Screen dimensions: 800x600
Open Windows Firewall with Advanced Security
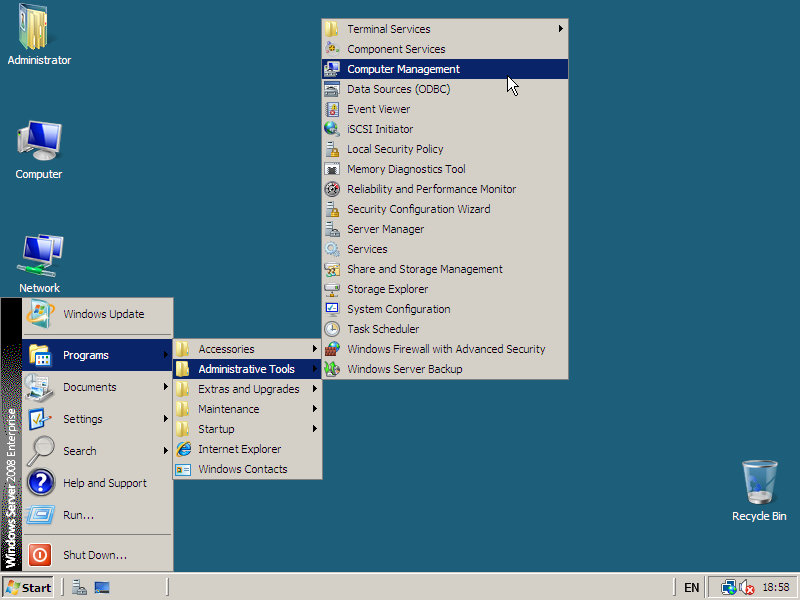[445, 349]
